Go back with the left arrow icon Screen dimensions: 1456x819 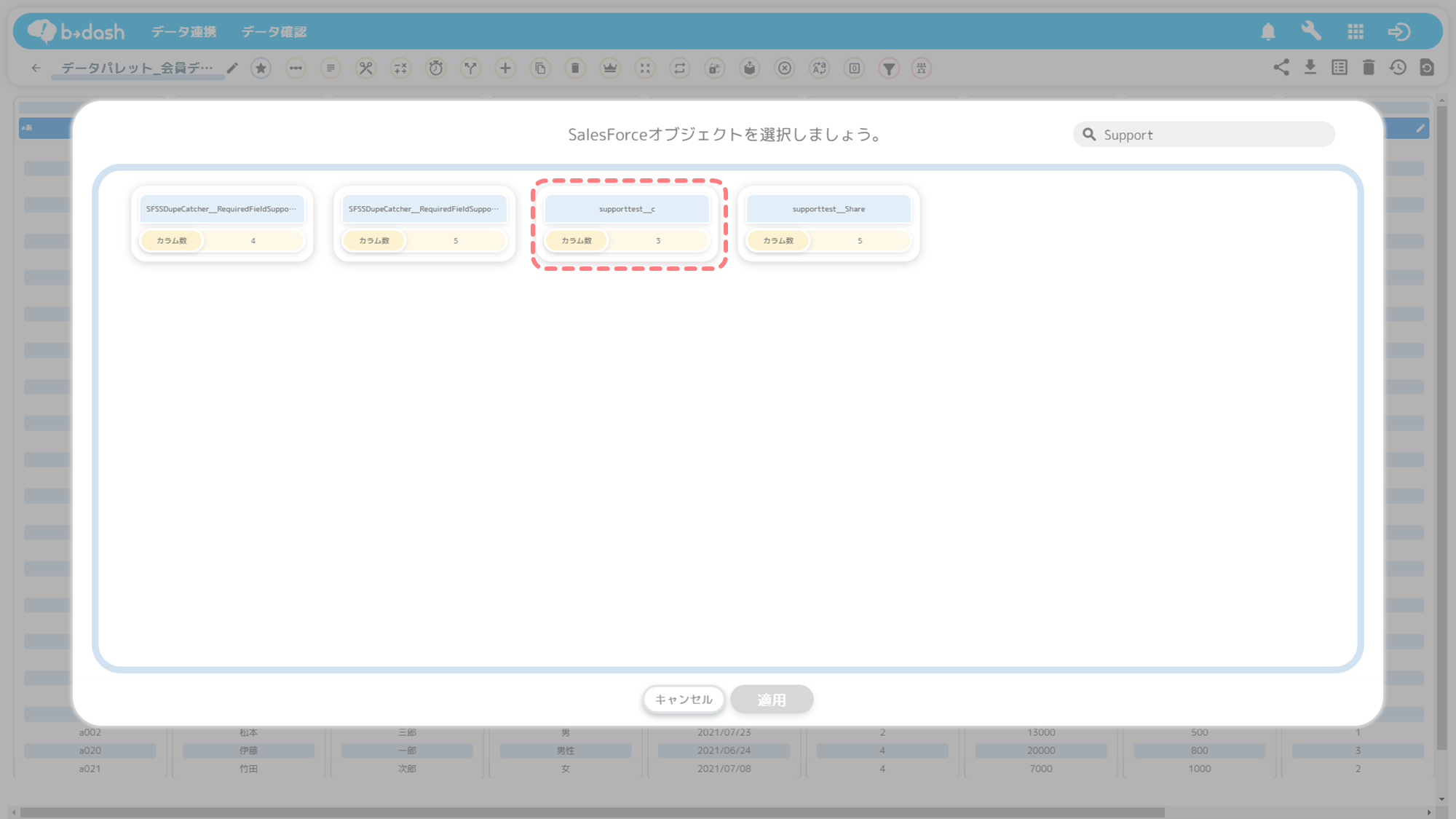(x=36, y=68)
